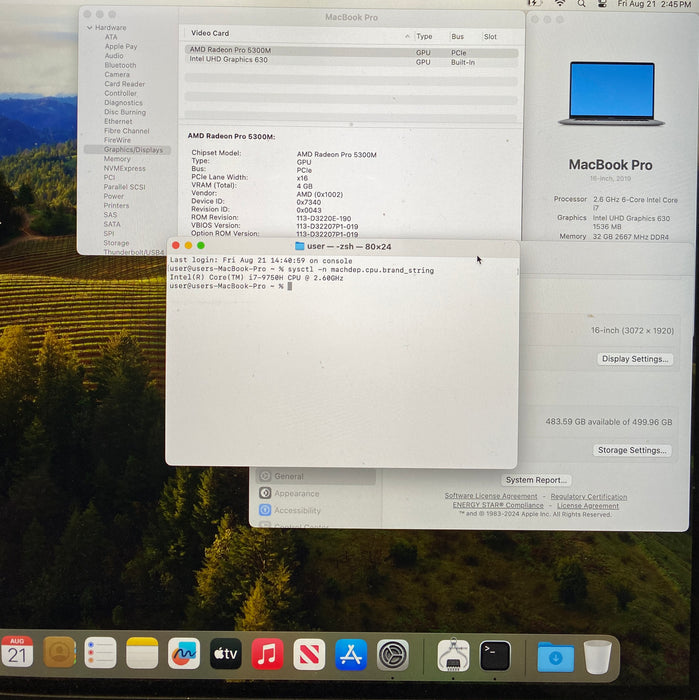Open Trash in the Dock
The width and height of the screenshot is (699, 700).
pos(598,657)
